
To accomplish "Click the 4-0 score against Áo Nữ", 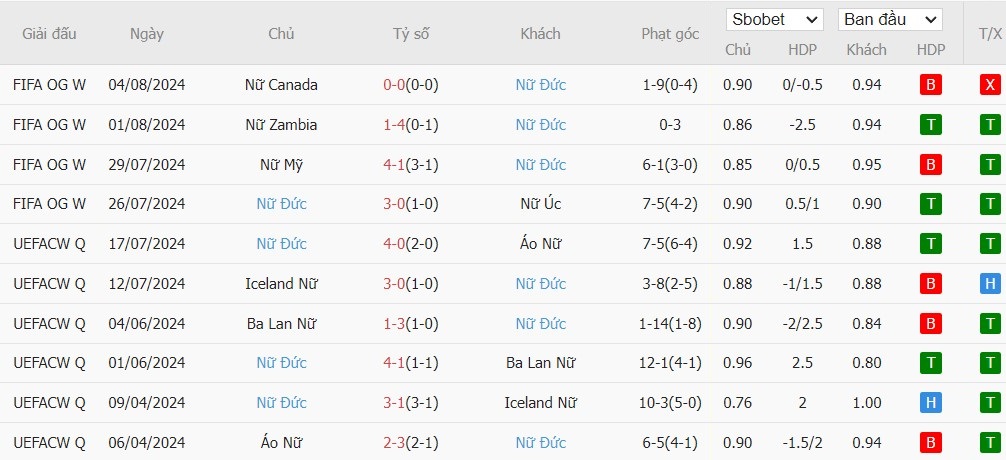I will point(394,244).
